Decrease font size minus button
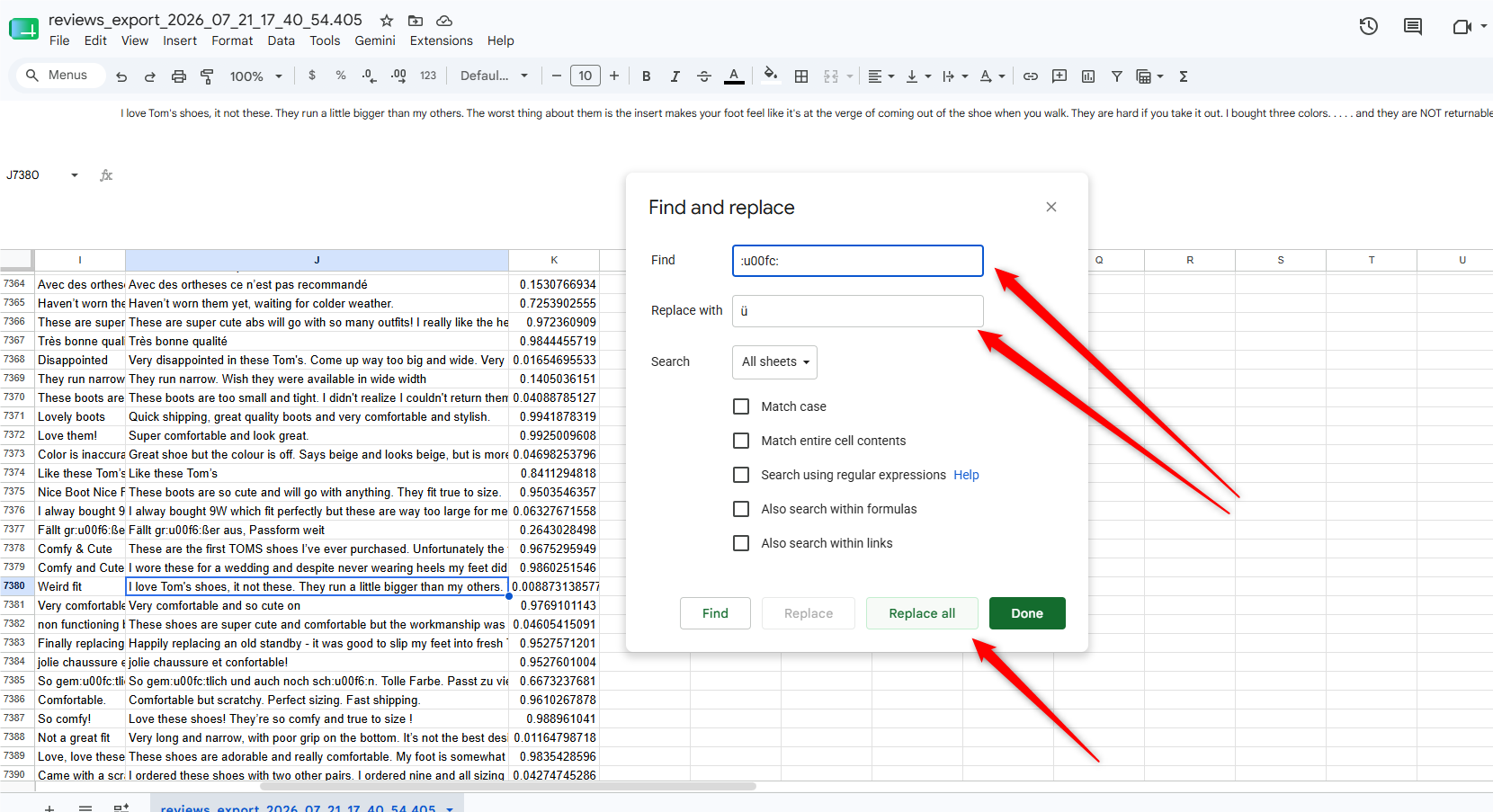The height and width of the screenshot is (812, 1493). [557, 76]
